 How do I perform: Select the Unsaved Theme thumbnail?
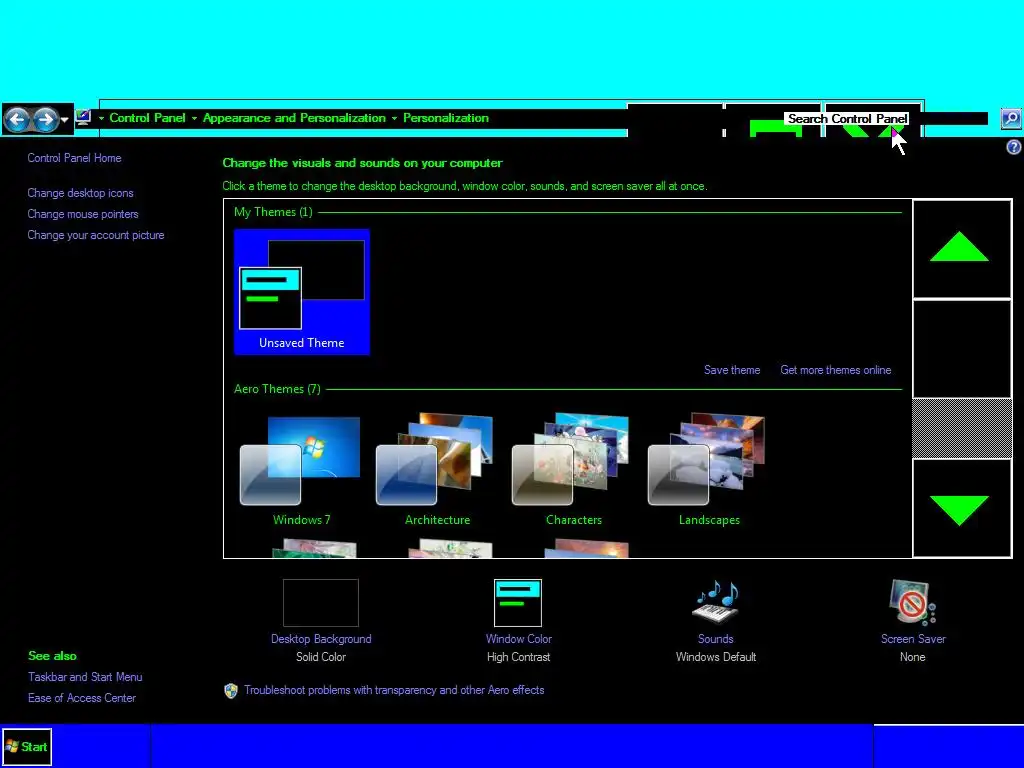click(x=302, y=292)
